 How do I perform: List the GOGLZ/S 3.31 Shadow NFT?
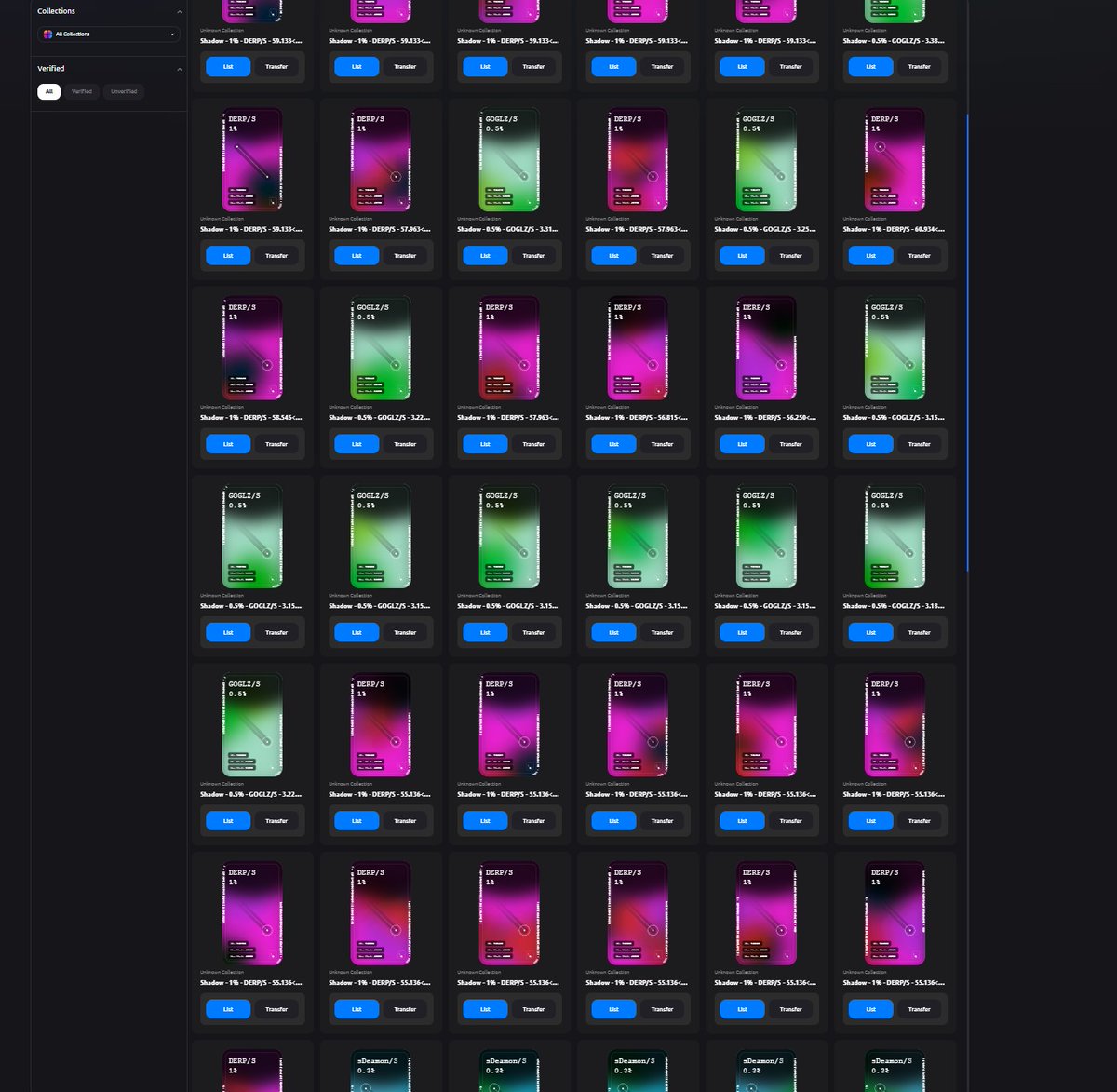pyautogui.click(x=485, y=255)
